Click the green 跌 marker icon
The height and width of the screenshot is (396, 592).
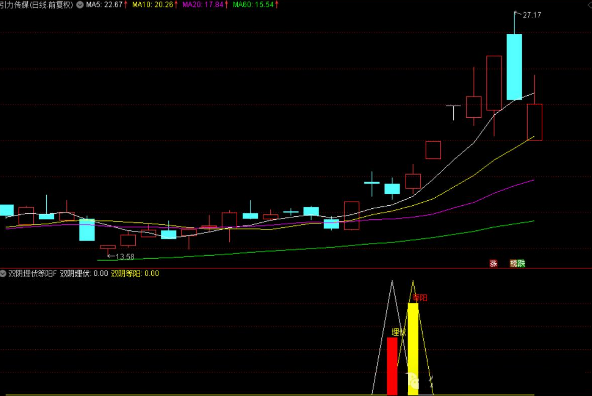tap(521, 263)
